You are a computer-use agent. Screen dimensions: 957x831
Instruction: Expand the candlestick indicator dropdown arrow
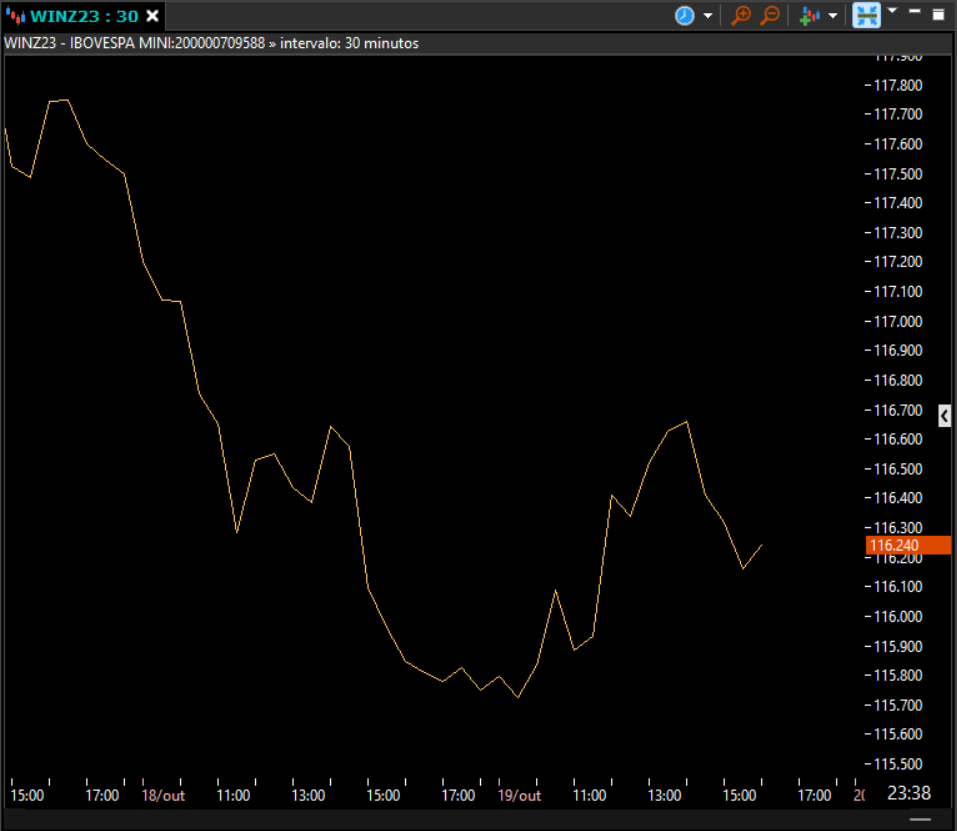(833, 16)
